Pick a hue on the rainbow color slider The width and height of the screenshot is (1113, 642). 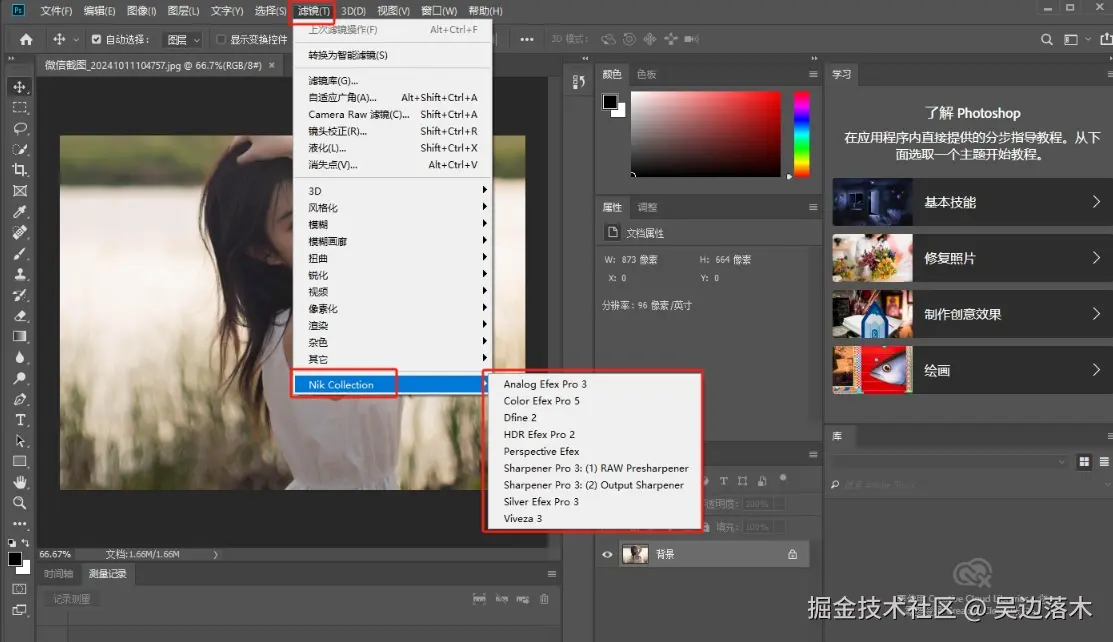coord(801,134)
